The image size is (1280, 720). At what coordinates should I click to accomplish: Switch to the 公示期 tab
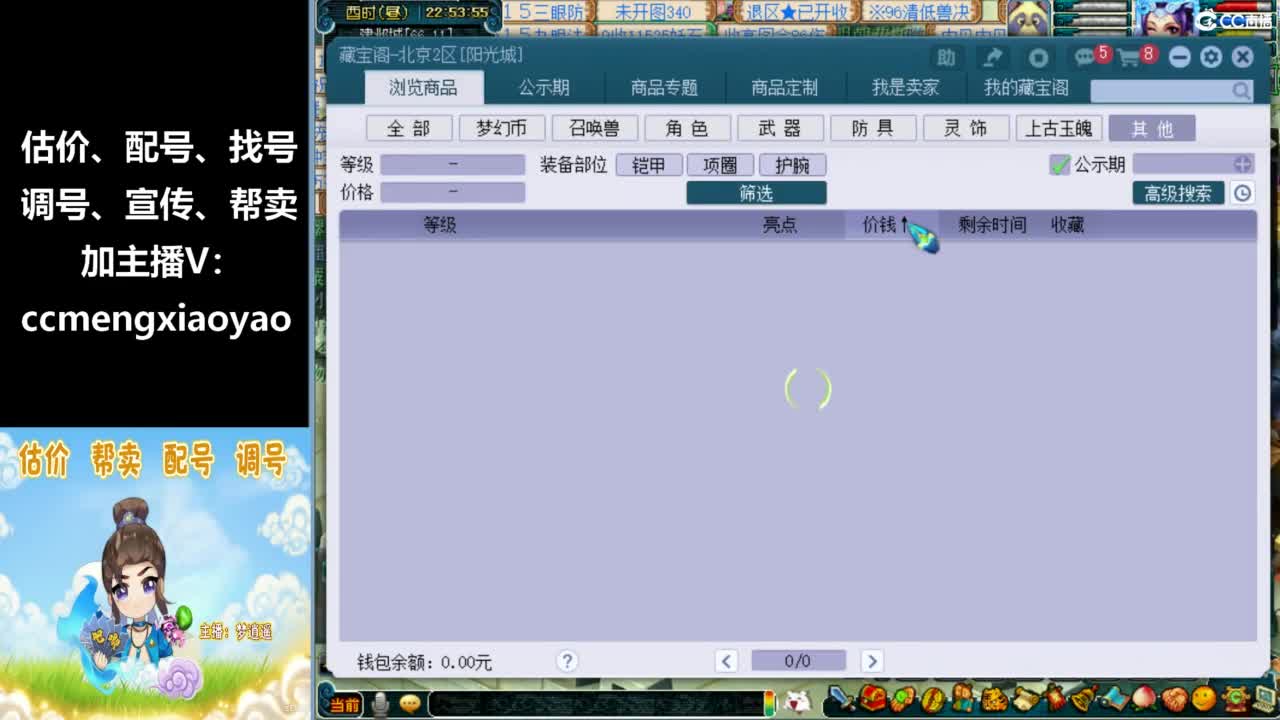point(544,88)
